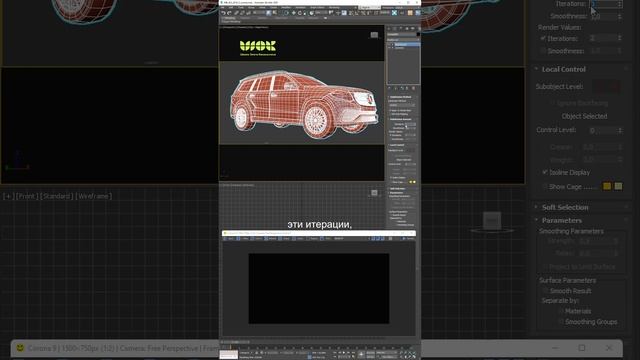The width and height of the screenshot is (640, 360).
Task: Toggle Isoline Display checkbox in enlarged panel
Action: point(545,172)
